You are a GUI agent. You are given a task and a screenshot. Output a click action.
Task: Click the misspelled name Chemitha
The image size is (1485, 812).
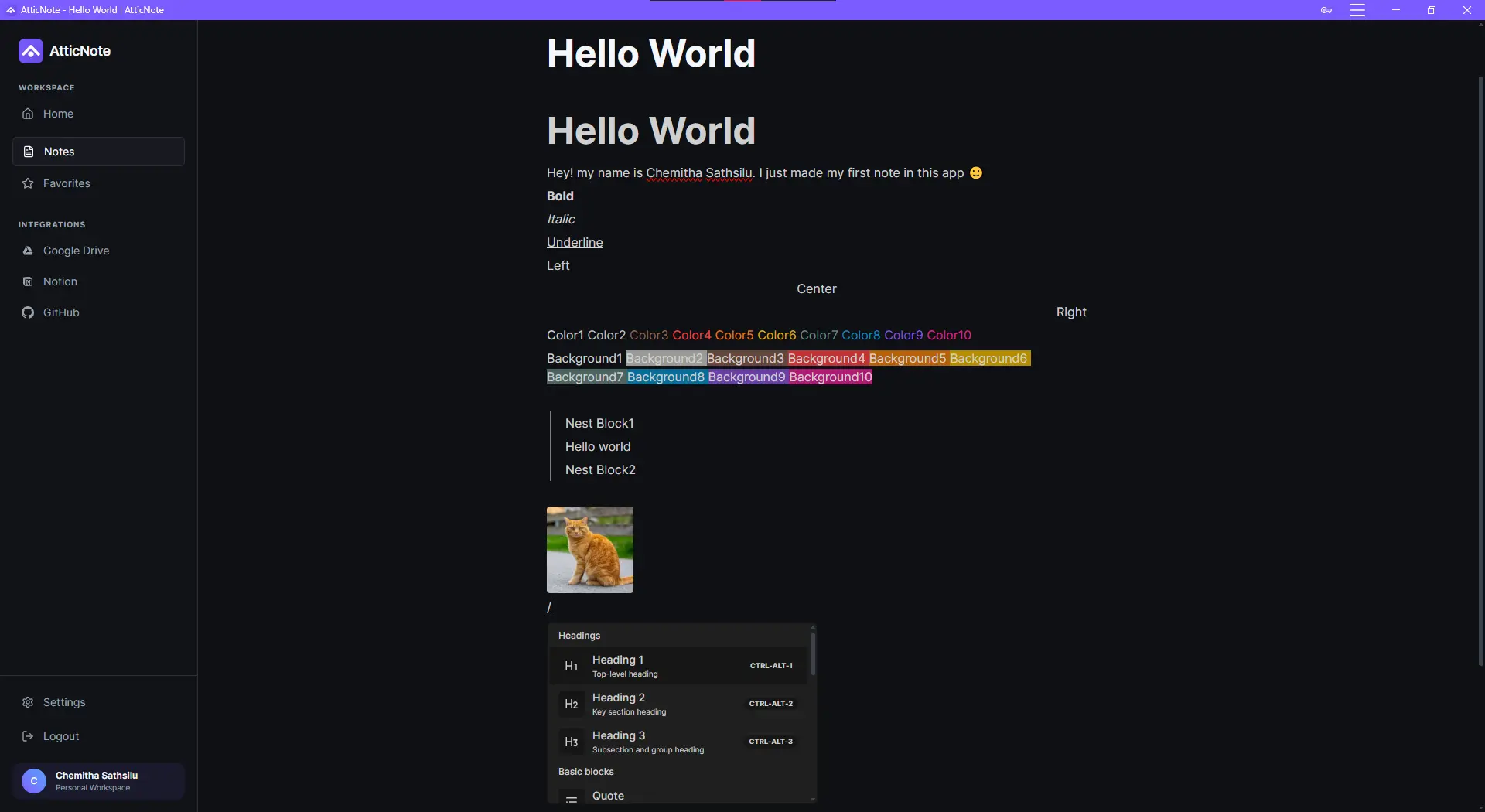[x=674, y=172]
